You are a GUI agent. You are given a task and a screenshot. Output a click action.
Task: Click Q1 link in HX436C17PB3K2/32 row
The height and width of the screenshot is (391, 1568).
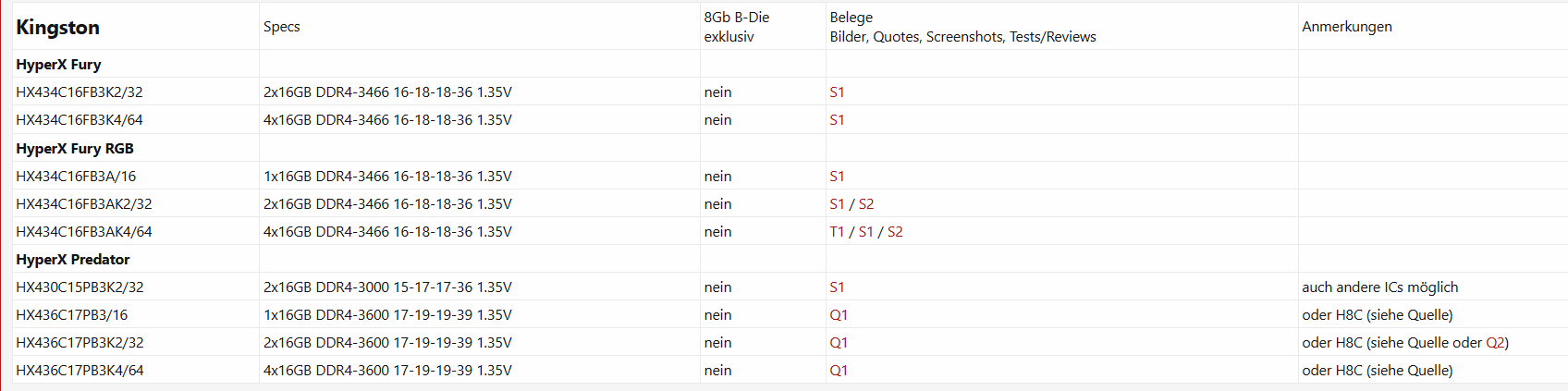click(839, 343)
